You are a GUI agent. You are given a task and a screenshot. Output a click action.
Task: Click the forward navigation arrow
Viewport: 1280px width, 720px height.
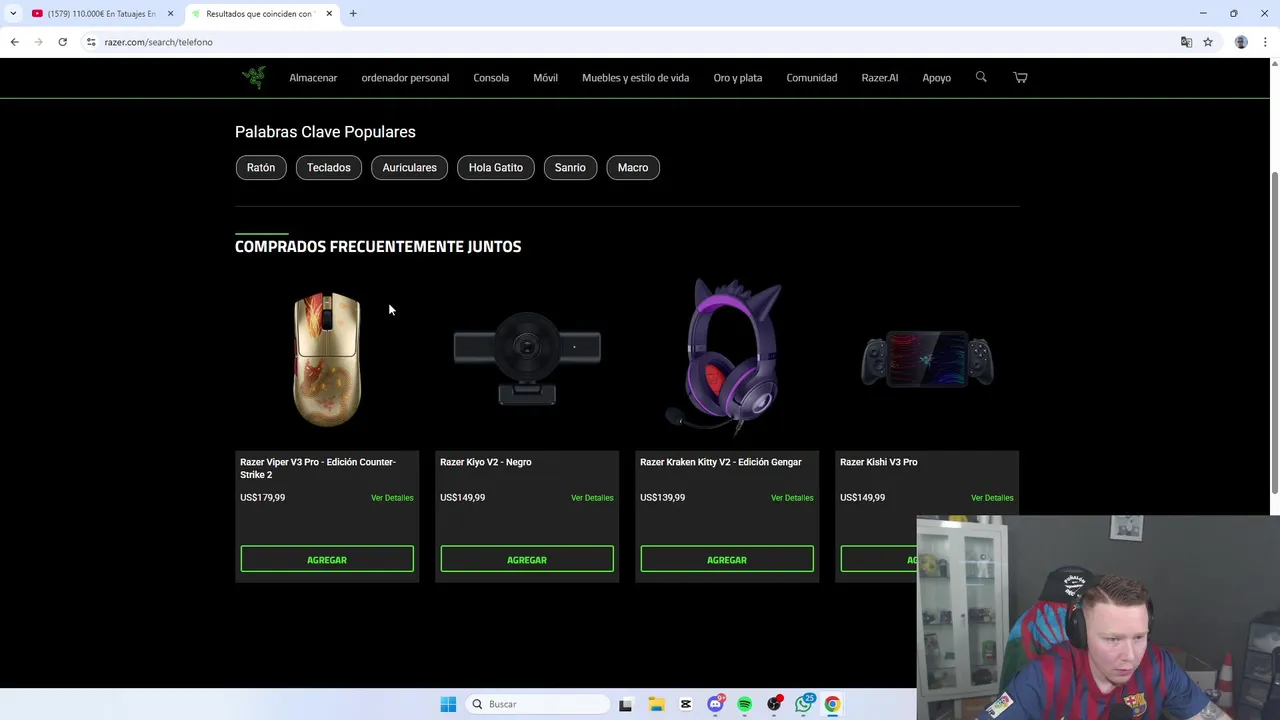coord(38,42)
